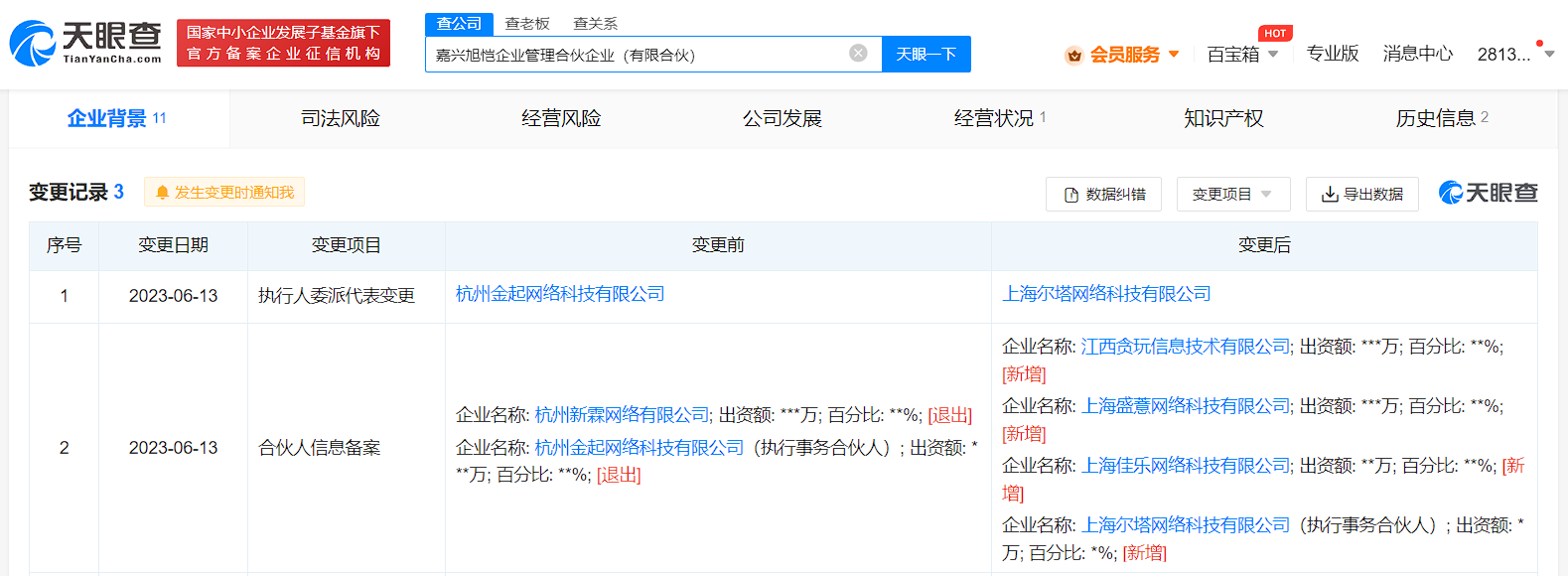Click the 变更项目 column header
This screenshot has height=576, width=1568.
[347, 245]
